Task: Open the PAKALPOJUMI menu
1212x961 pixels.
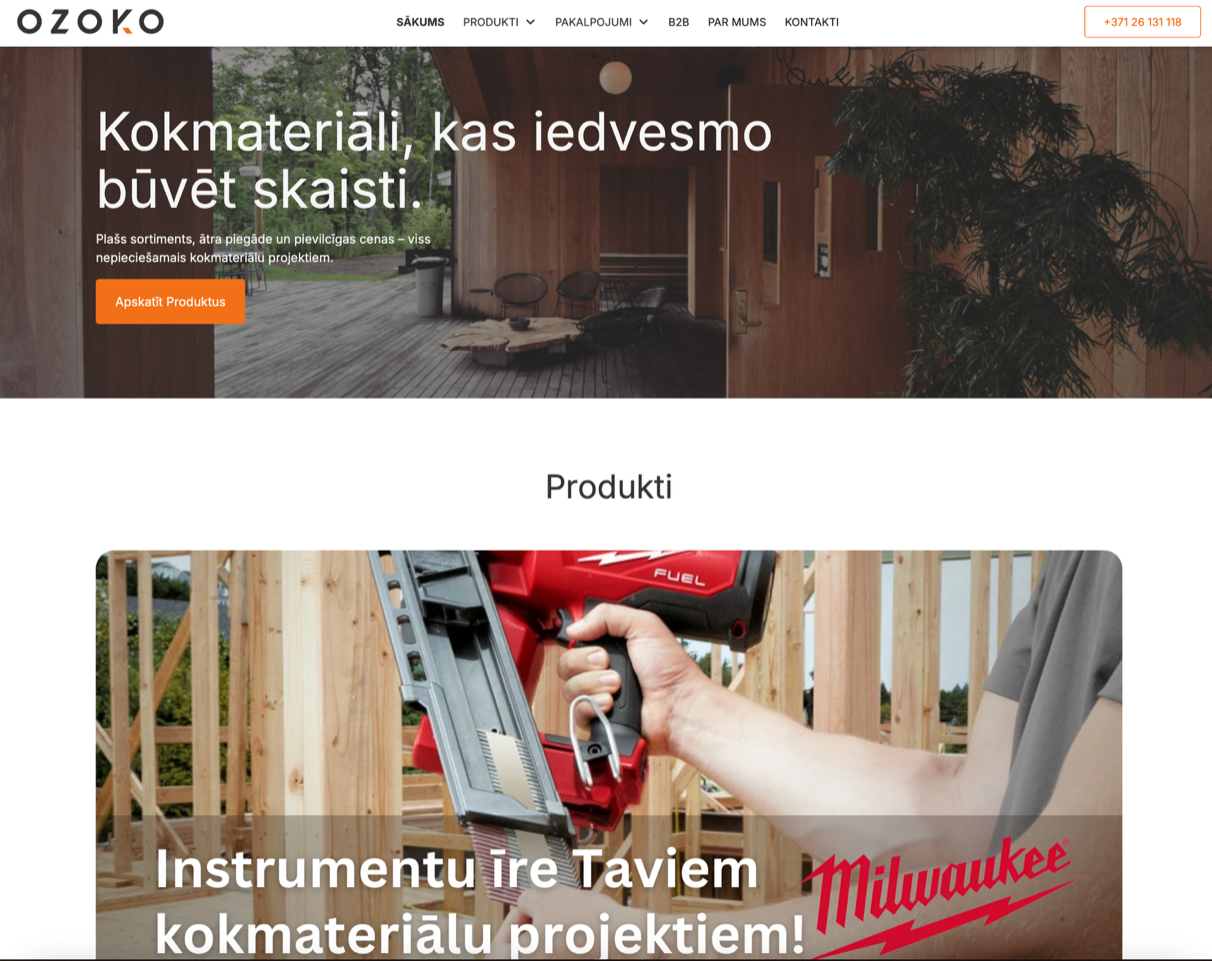Action: pyautogui.click(x=593, y=22)
